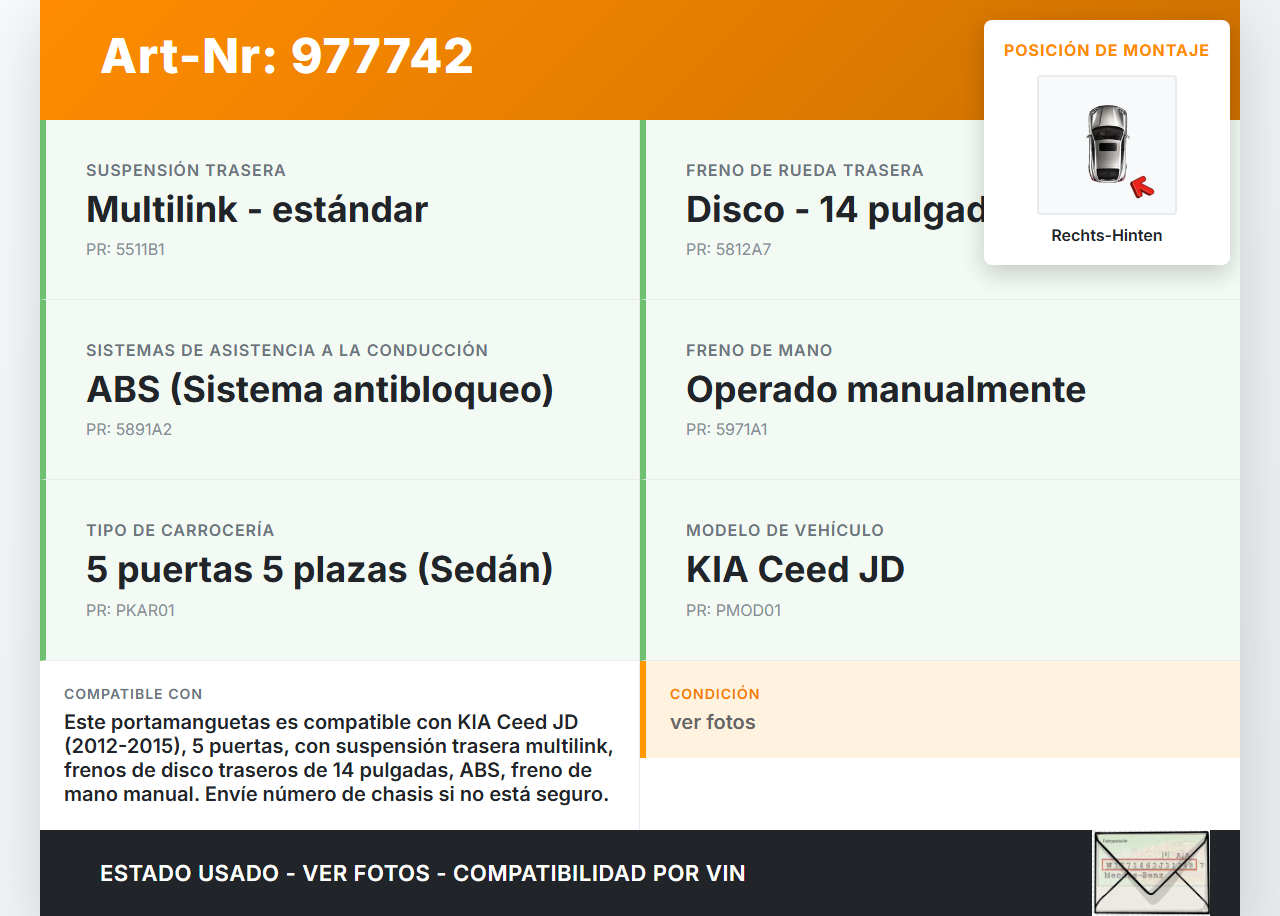Click the 'FRENO DE RUEDA TRASERA' label
The height and width of the screenshot is (916, 1280).
pos(805,171)
